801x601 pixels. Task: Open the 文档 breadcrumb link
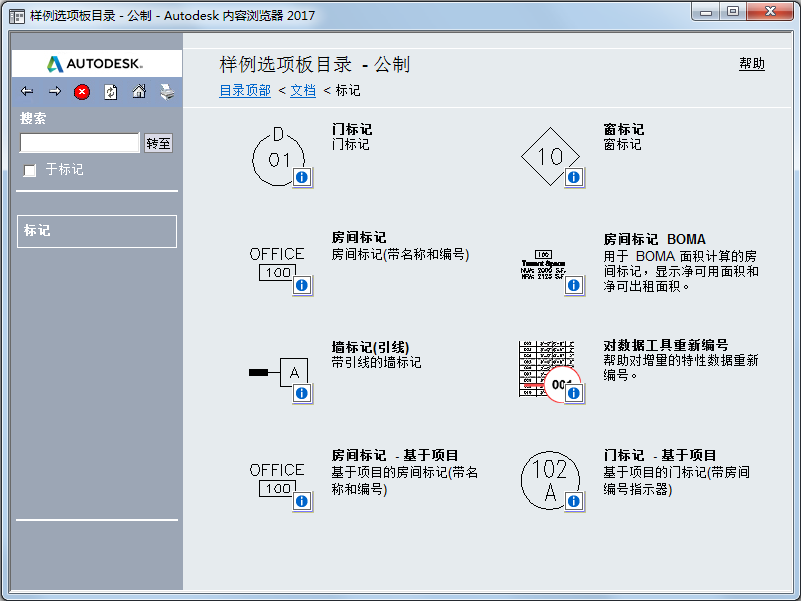[303, 90]
